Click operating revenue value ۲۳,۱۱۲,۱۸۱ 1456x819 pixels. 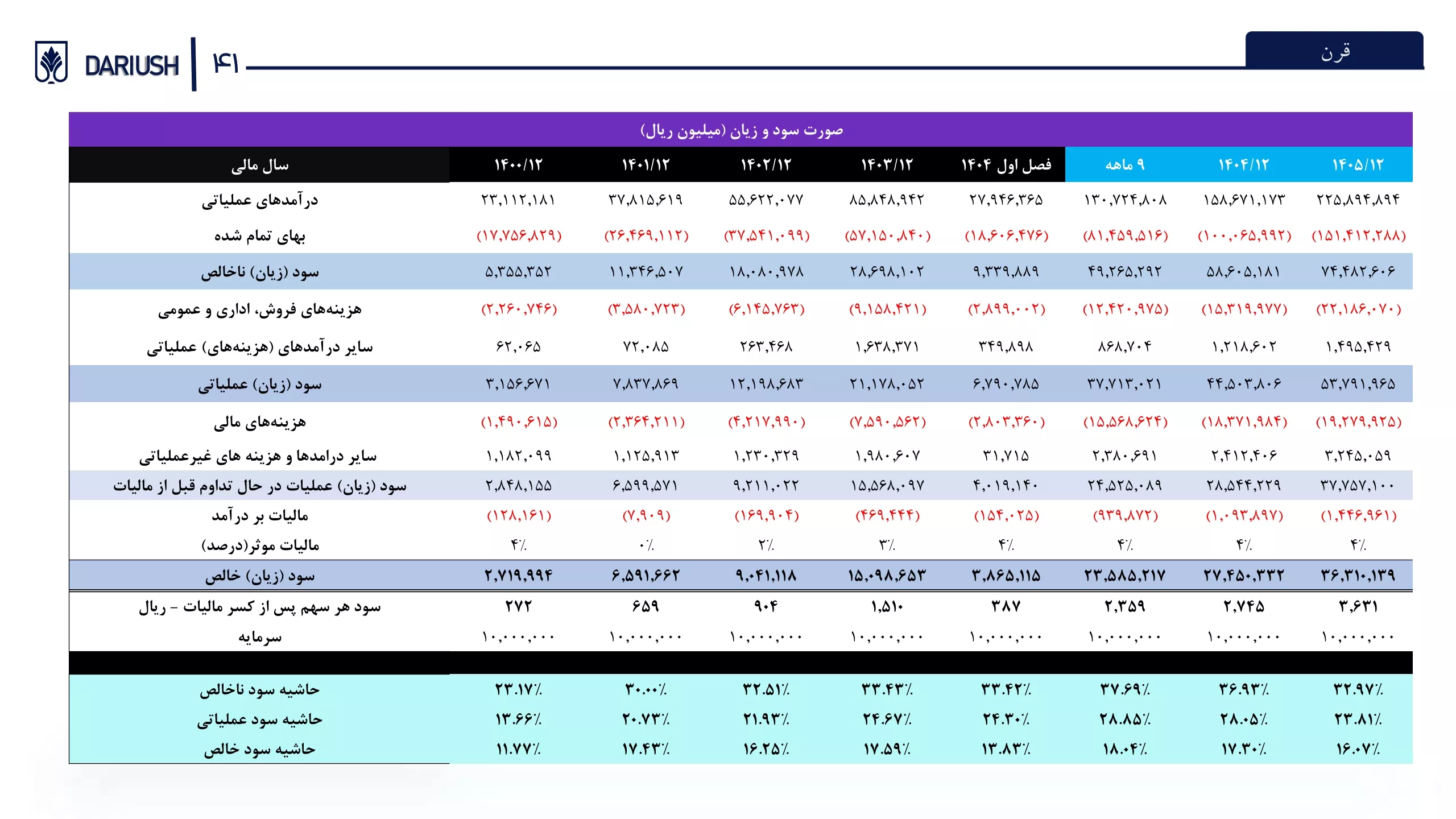(x=518, y=200)
